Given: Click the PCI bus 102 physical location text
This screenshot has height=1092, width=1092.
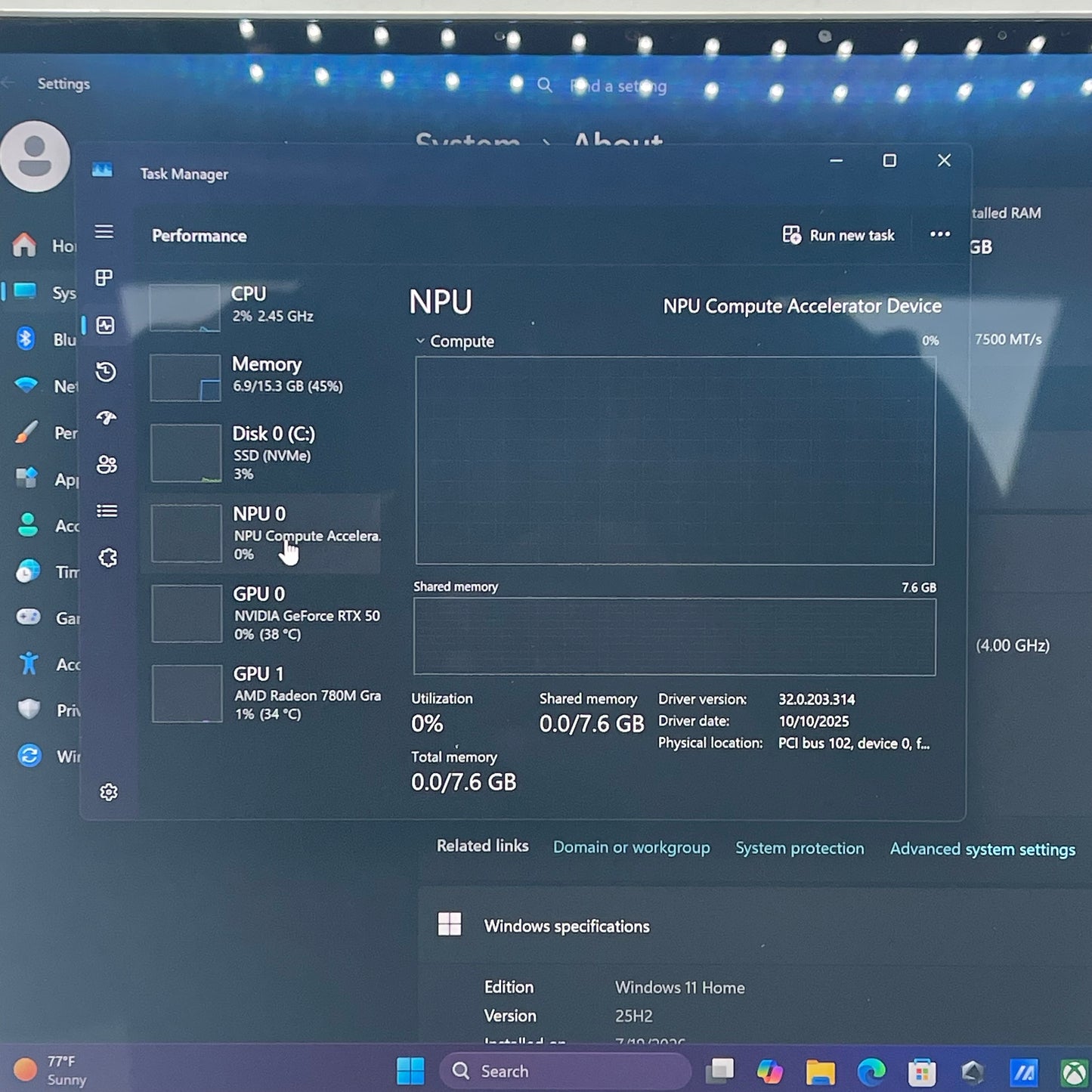Looking at the screenshot, I should (854, 744).
